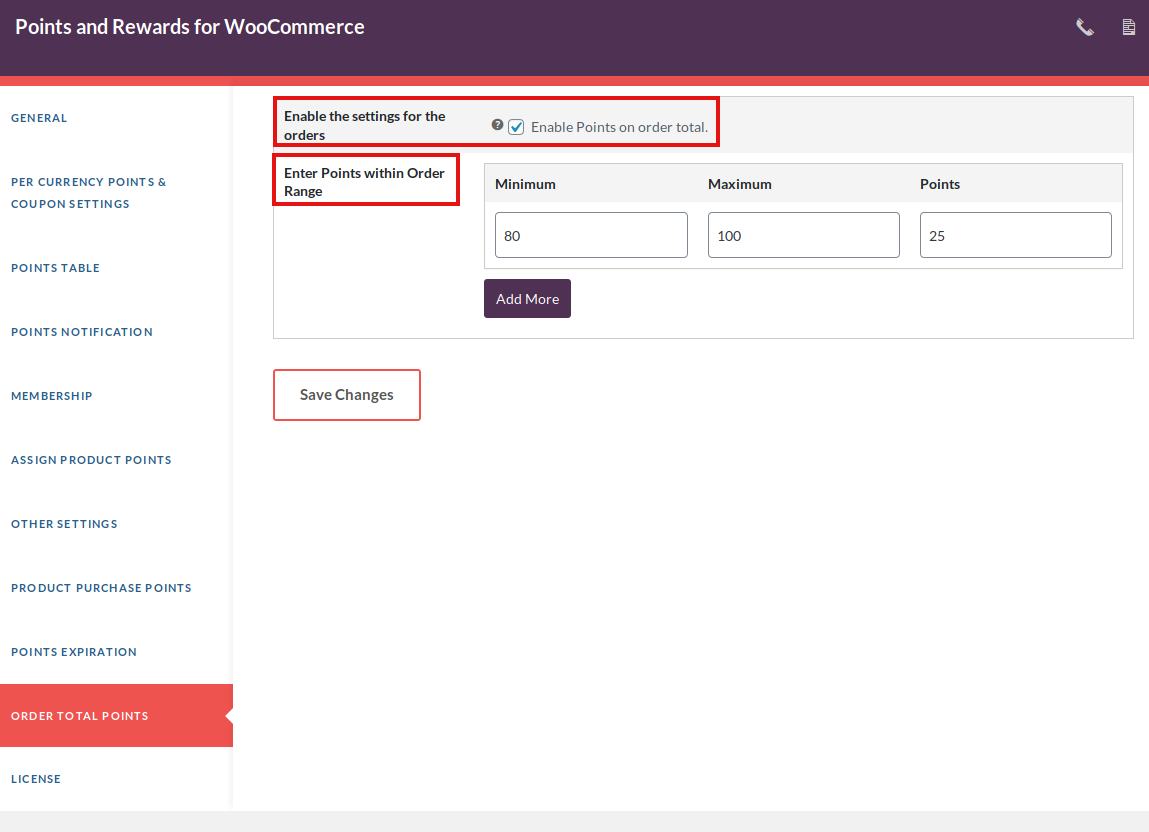Open the License tab

tap(35, 779)
